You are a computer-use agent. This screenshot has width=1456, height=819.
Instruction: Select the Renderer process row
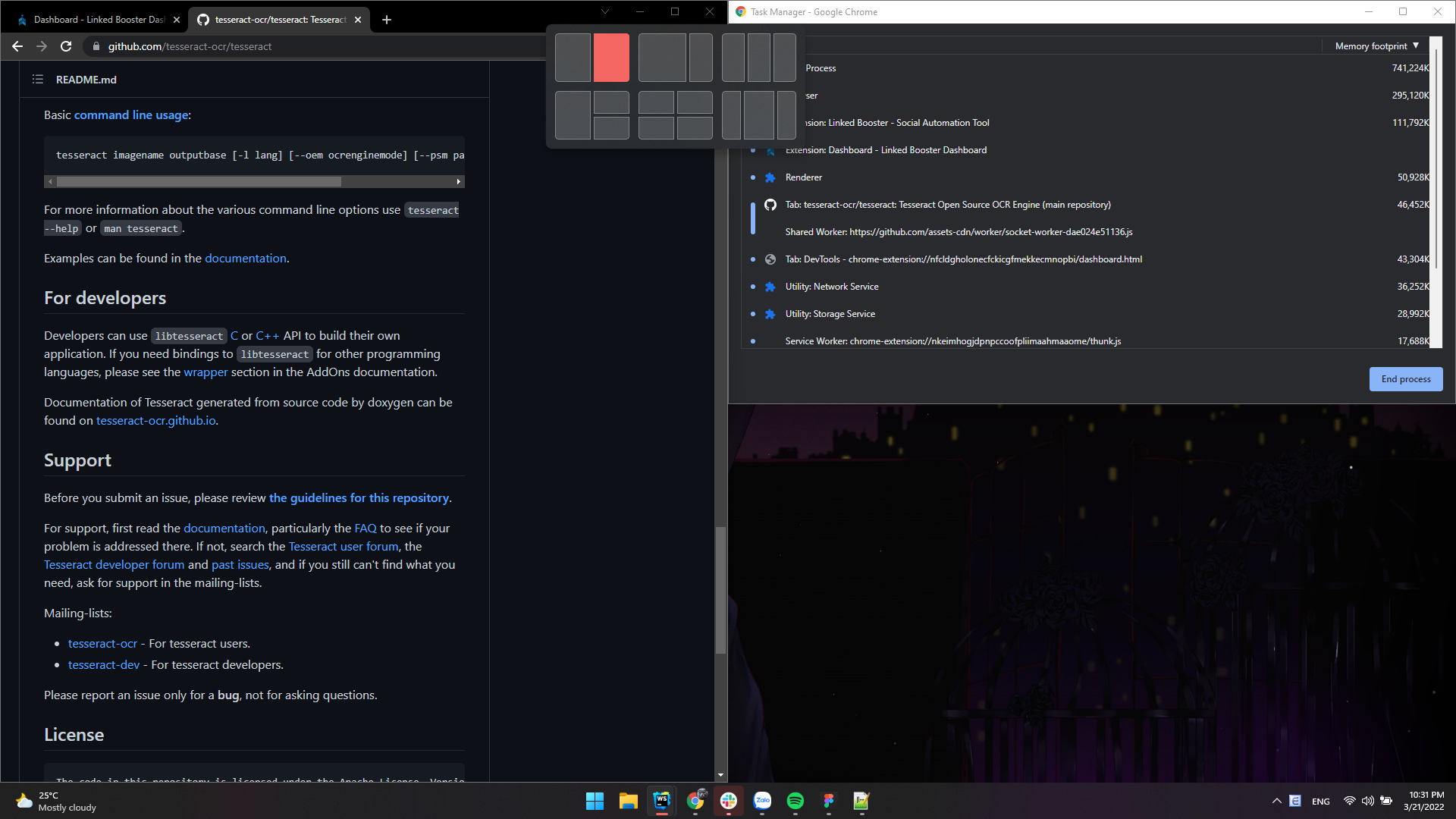(804, 177)
